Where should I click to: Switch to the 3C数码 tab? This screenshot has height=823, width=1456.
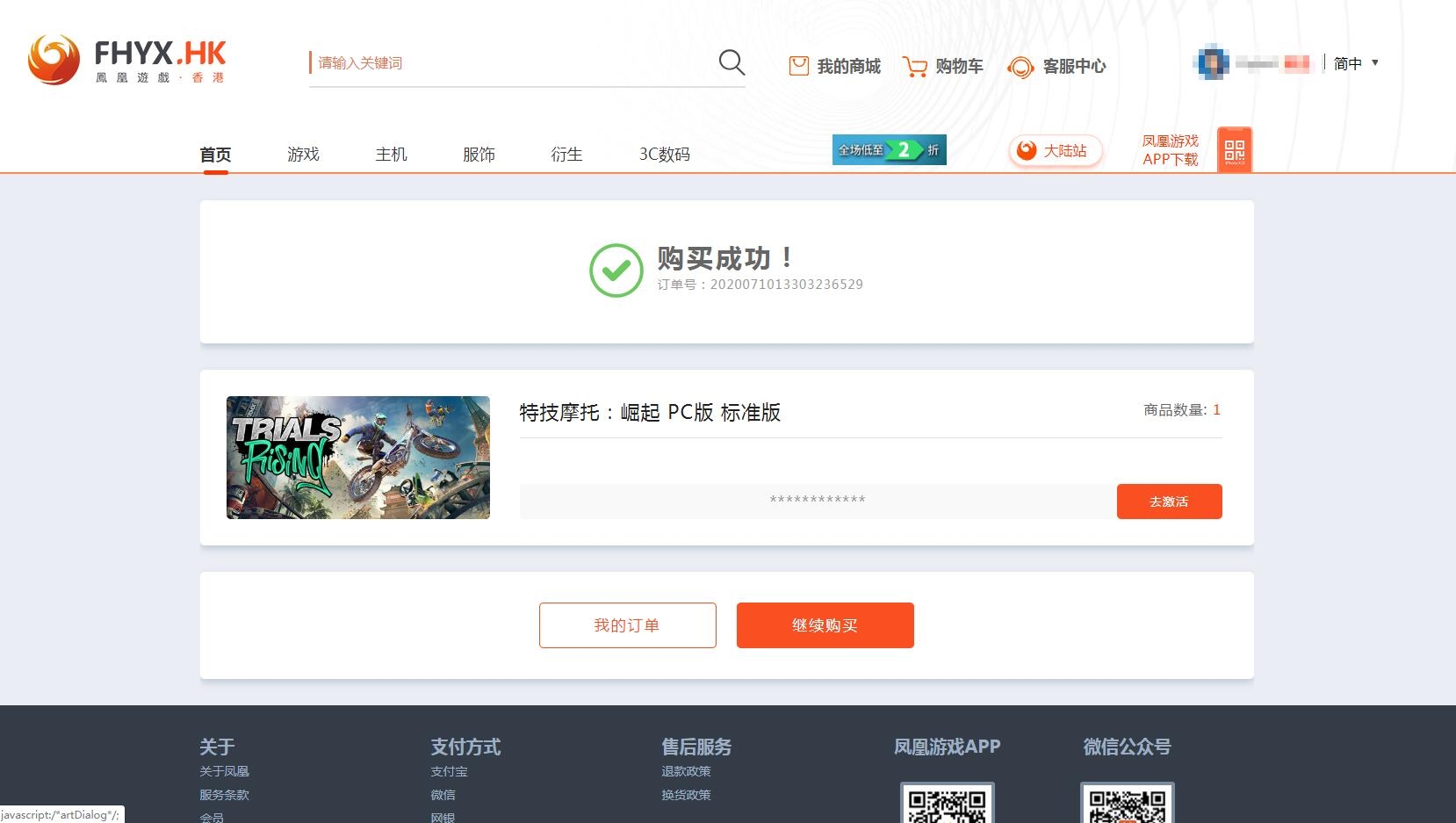665,154
